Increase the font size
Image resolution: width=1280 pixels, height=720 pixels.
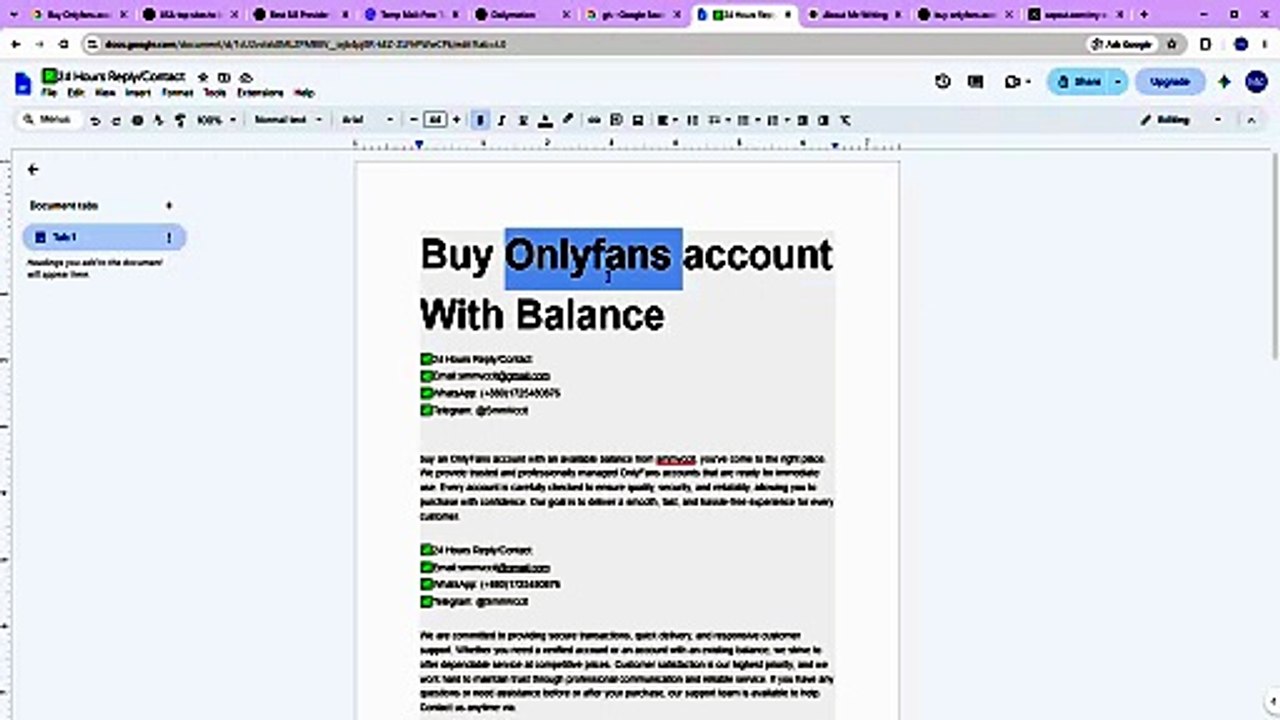click(457, 120)
